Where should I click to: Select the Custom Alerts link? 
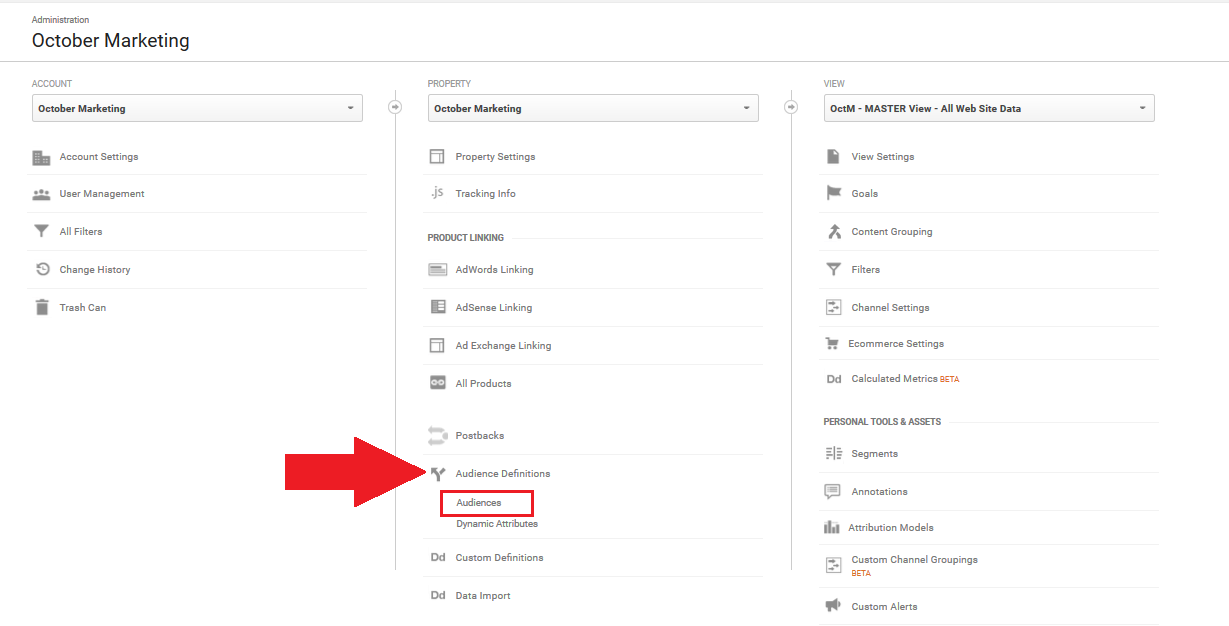884,607
